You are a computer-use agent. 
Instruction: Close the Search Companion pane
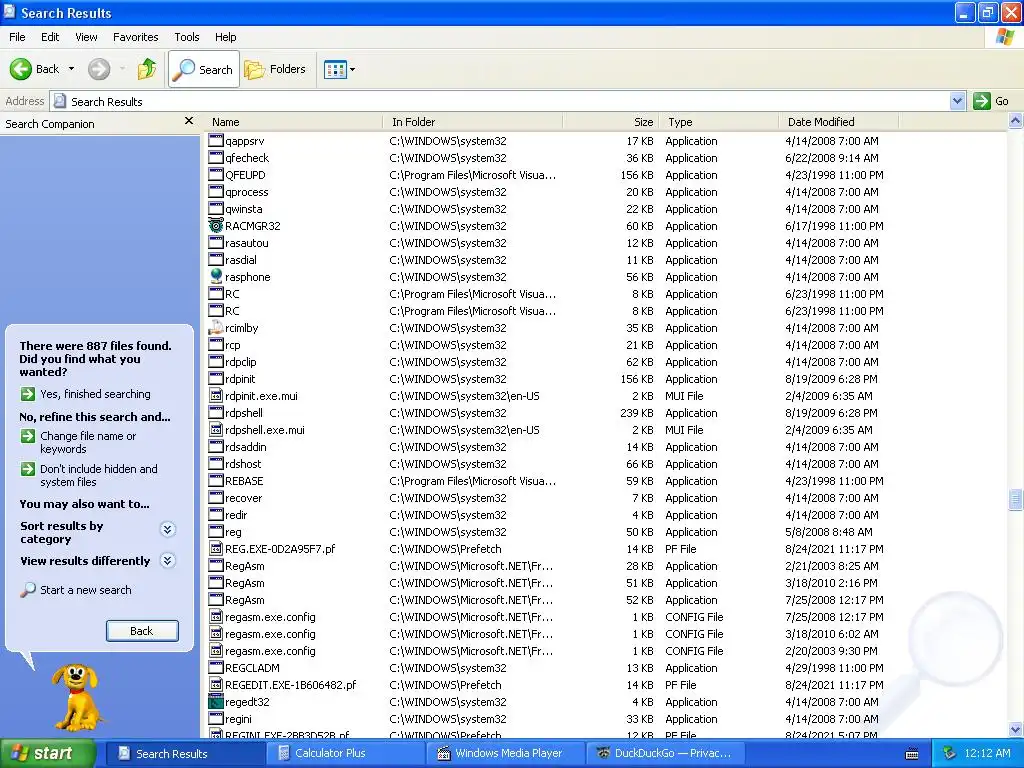[x=189, y=121]
